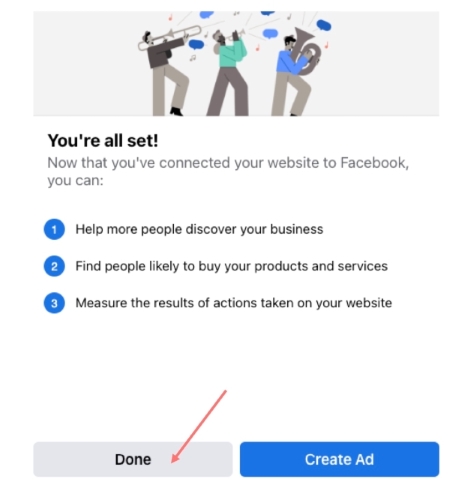Click "Help more people discover your business" text
The width and height of the screenshot is (450, 485).
pos(199,229)
